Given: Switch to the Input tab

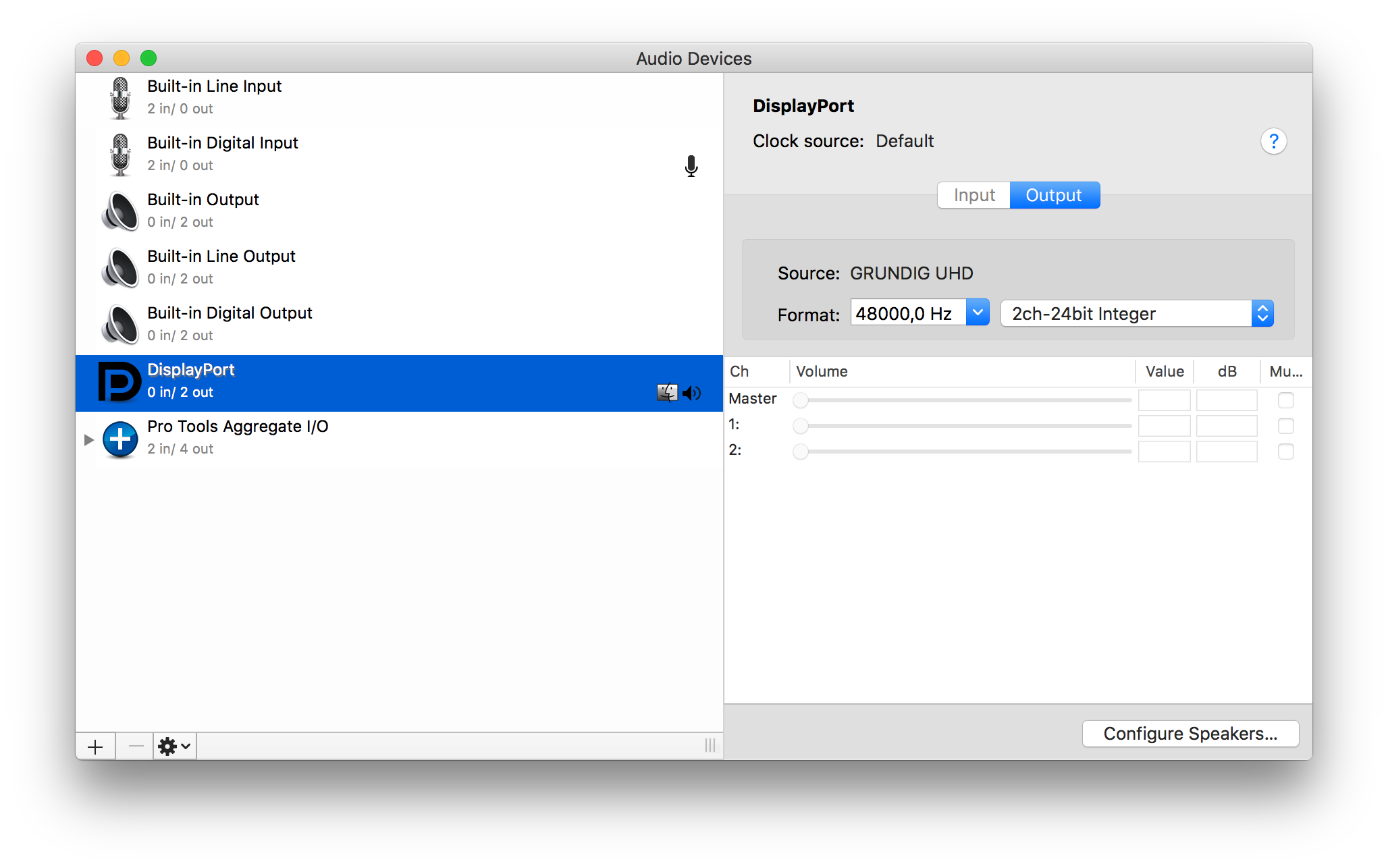Looking at the screenshot, I should click(x=973, y=195).
